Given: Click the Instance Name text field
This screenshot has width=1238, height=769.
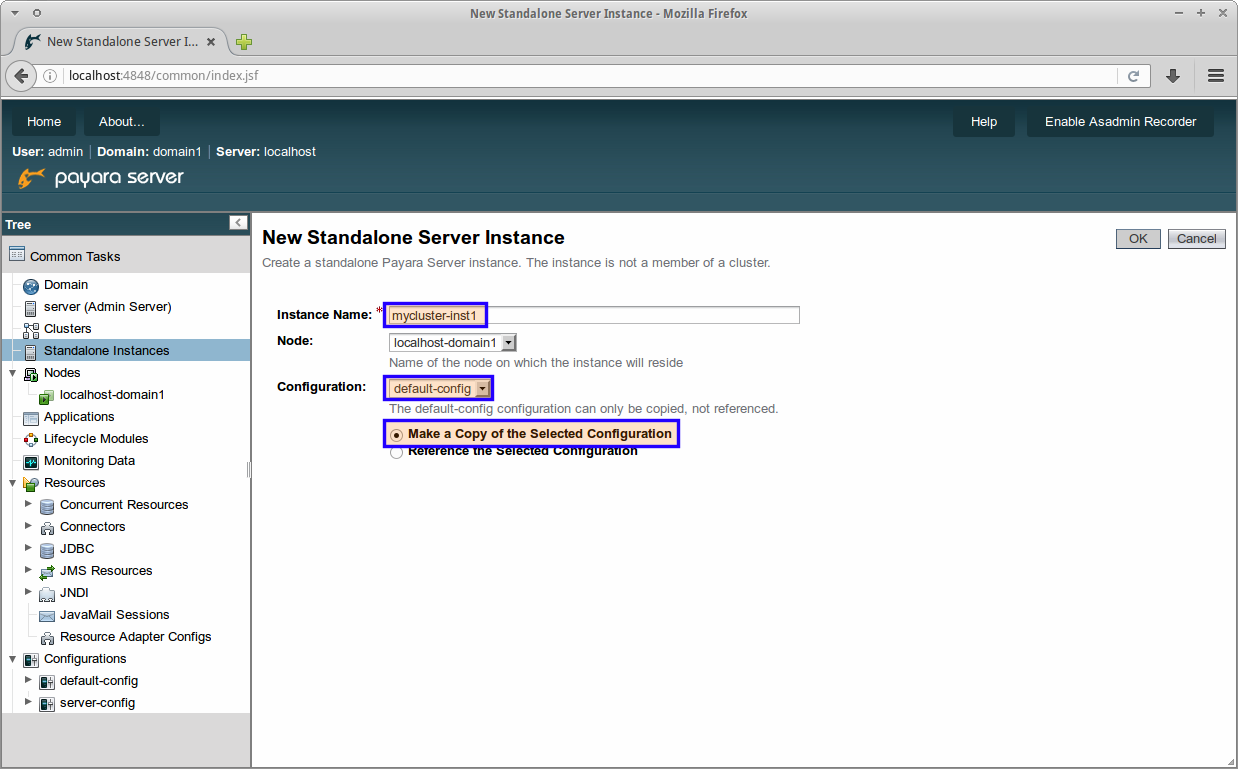Looking at the screenshot, I should (x=640, y=315).
